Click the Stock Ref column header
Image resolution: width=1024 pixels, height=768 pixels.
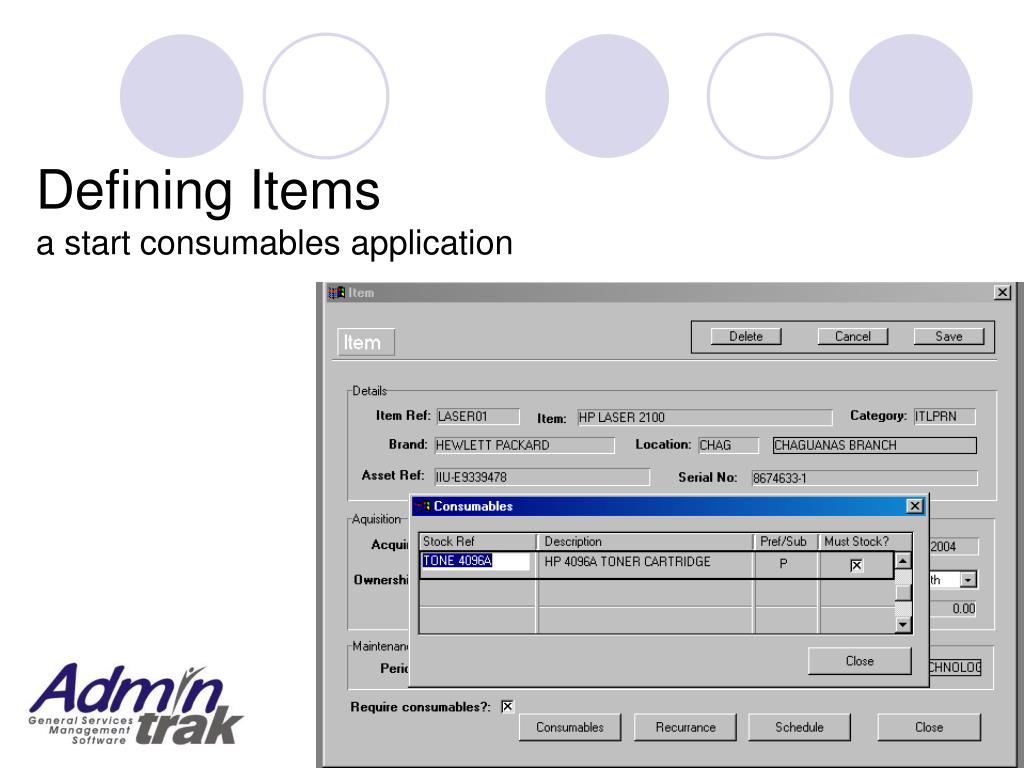(x=477, y=541)
